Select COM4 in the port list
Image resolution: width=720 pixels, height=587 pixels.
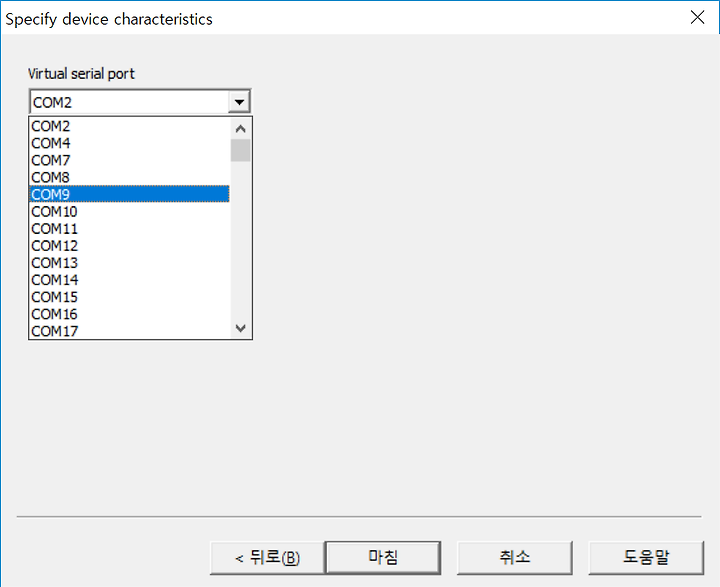pos(129,143)
